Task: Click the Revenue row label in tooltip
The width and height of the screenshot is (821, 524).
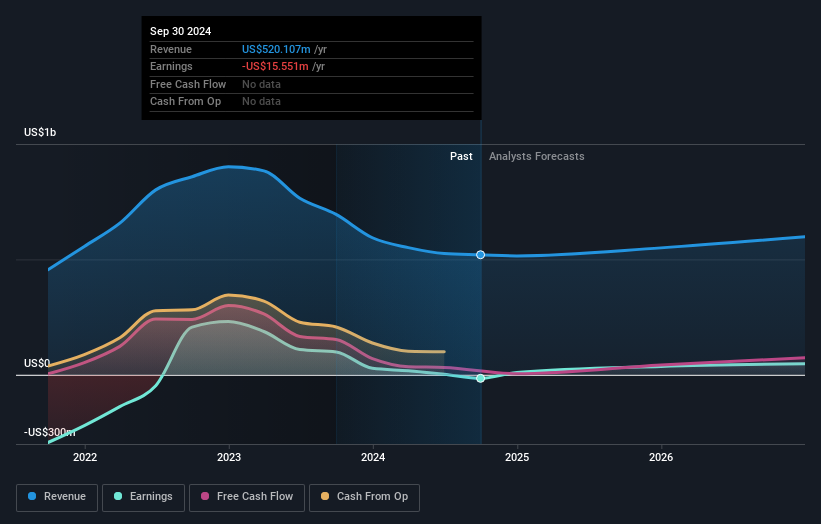Action: coord(171,49)
